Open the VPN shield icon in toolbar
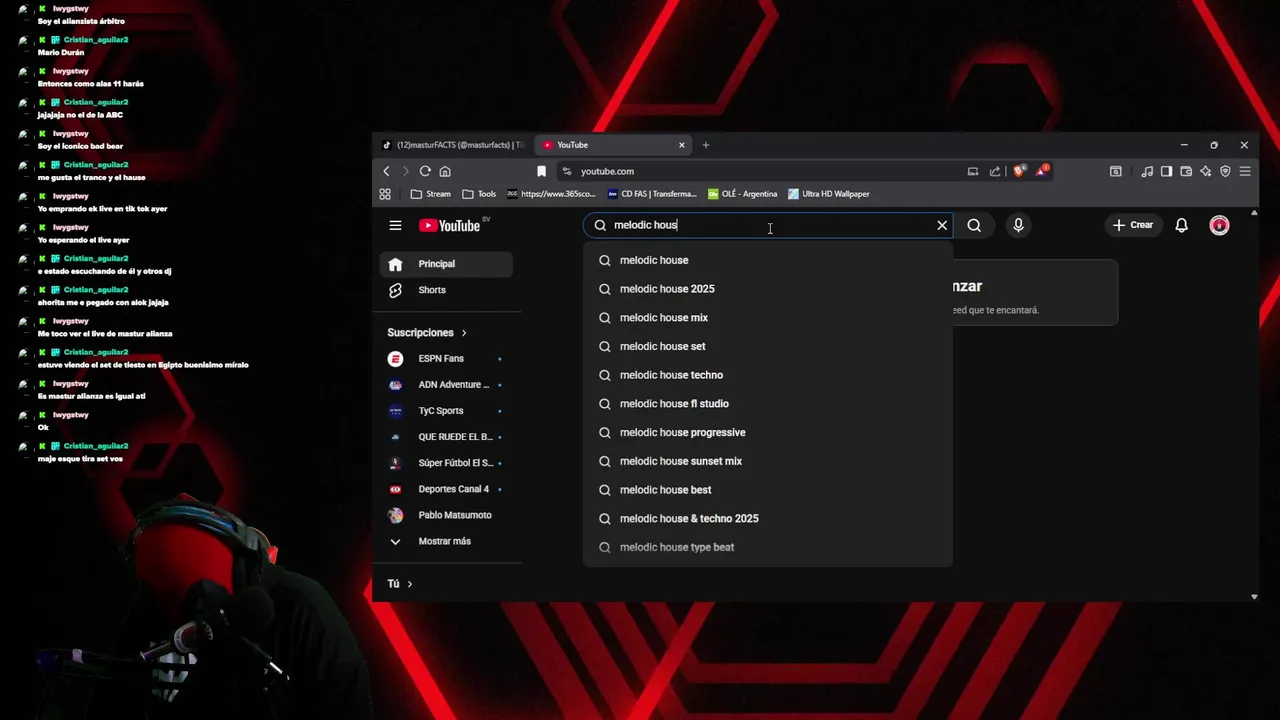 click(x=1225, y=171)
